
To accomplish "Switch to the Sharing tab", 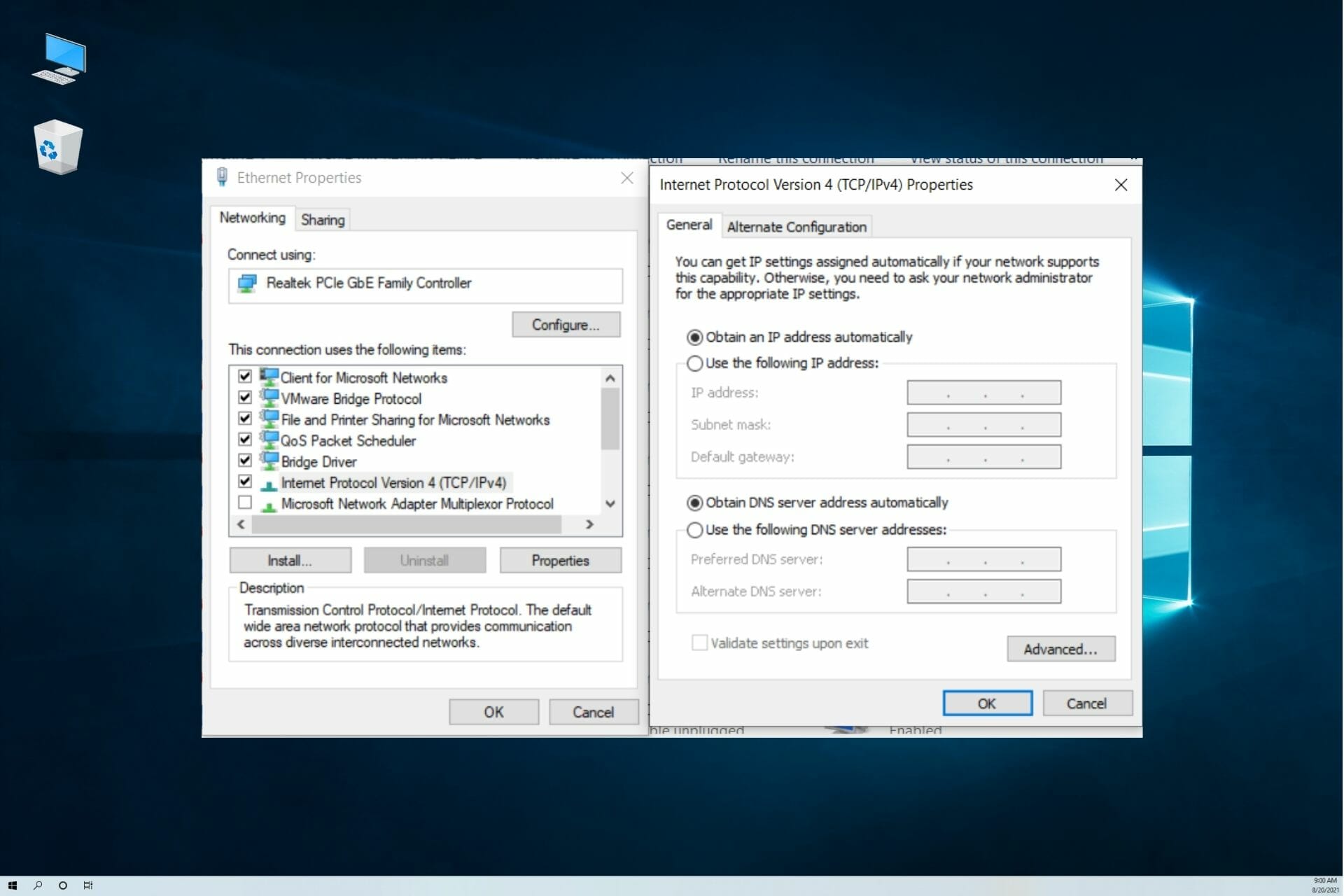I will pos(323,220).
